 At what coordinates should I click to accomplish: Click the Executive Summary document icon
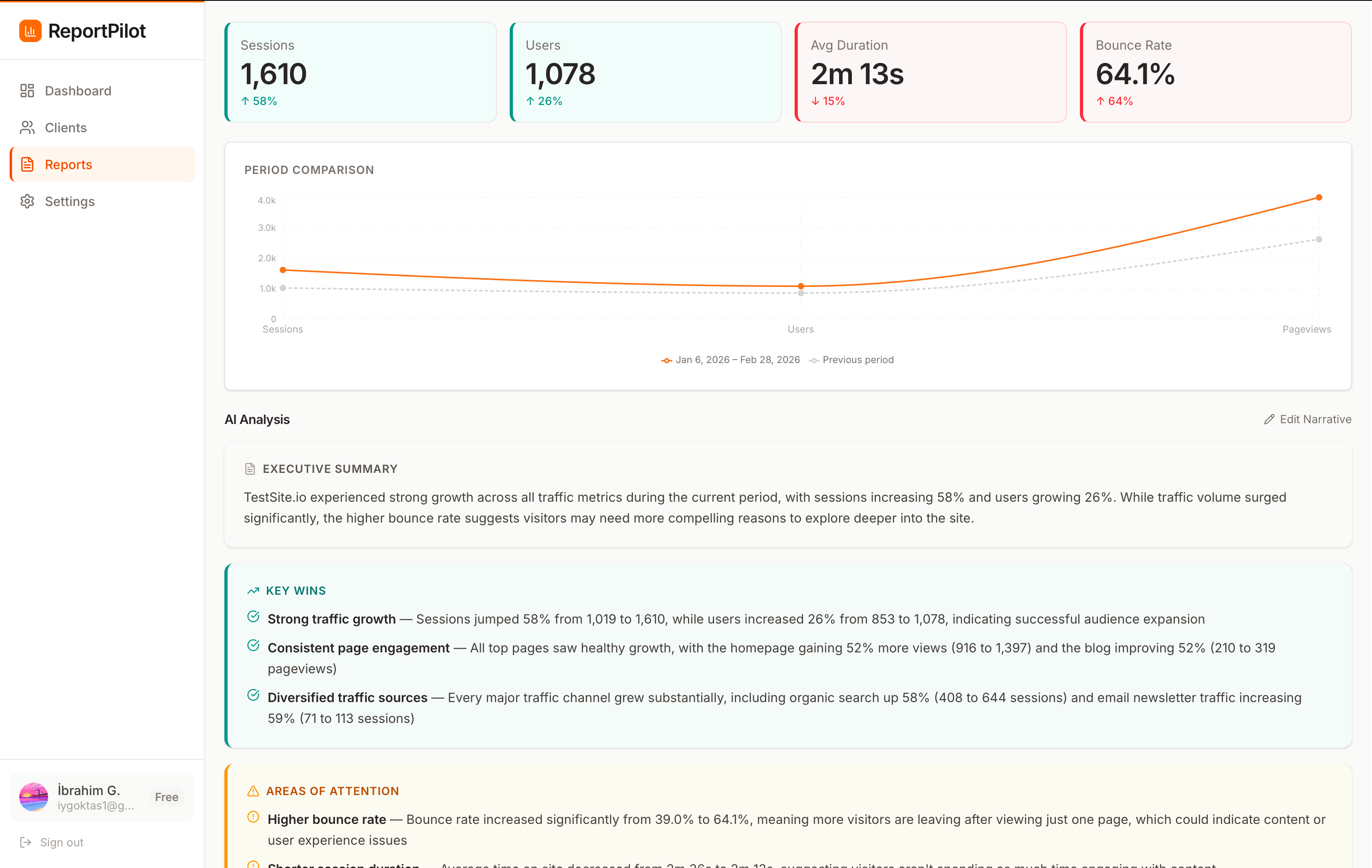pyautogui.click(x=250, y=469)
